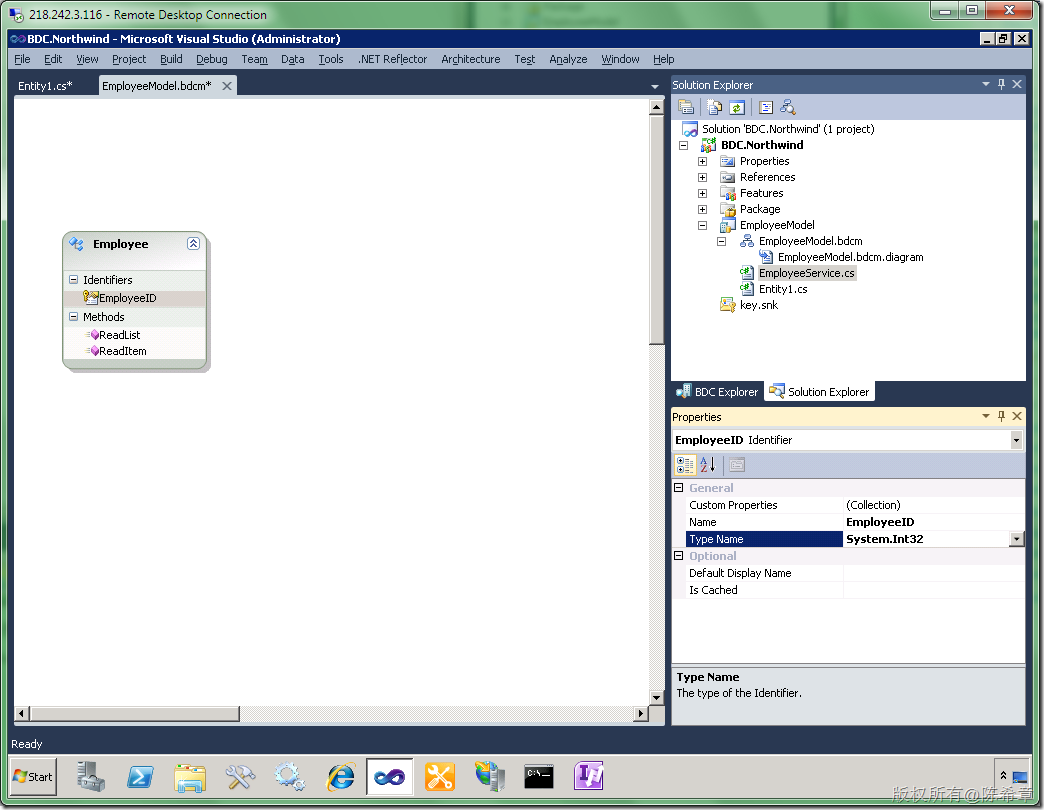Open the .NET Reflector menu
This screenshot has height=810, width=1044.
[392, 59]
